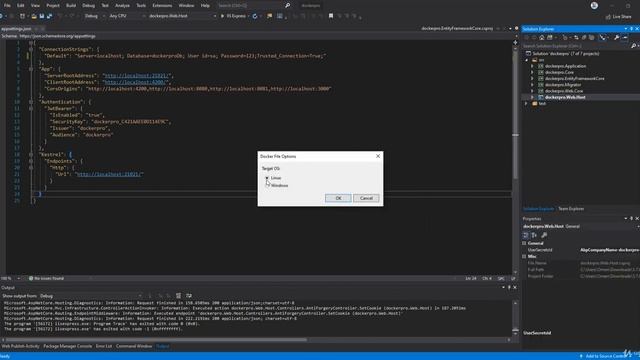Click the Properties pages wrench icon

(544, 235)
